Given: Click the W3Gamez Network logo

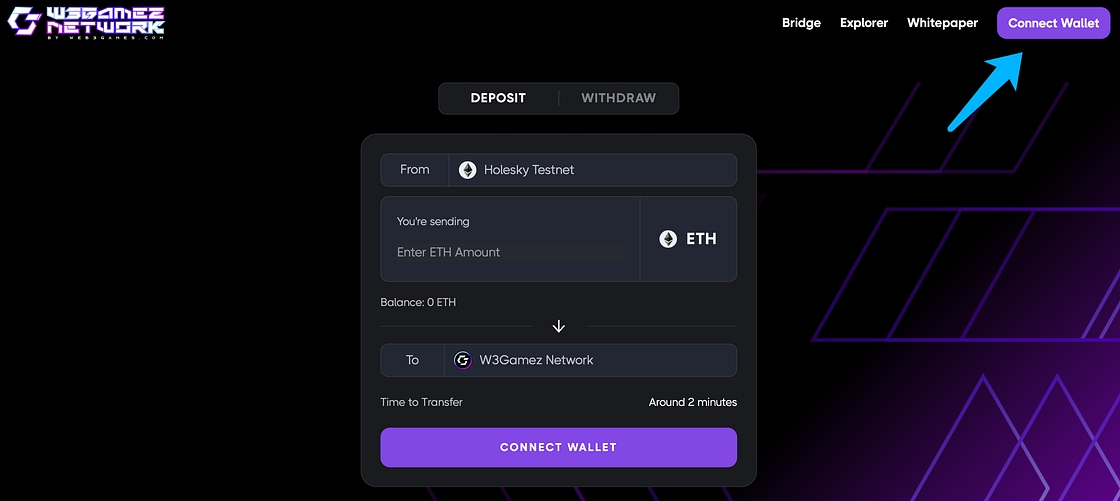Looking at the screenshot, I should tap(86, 23).
